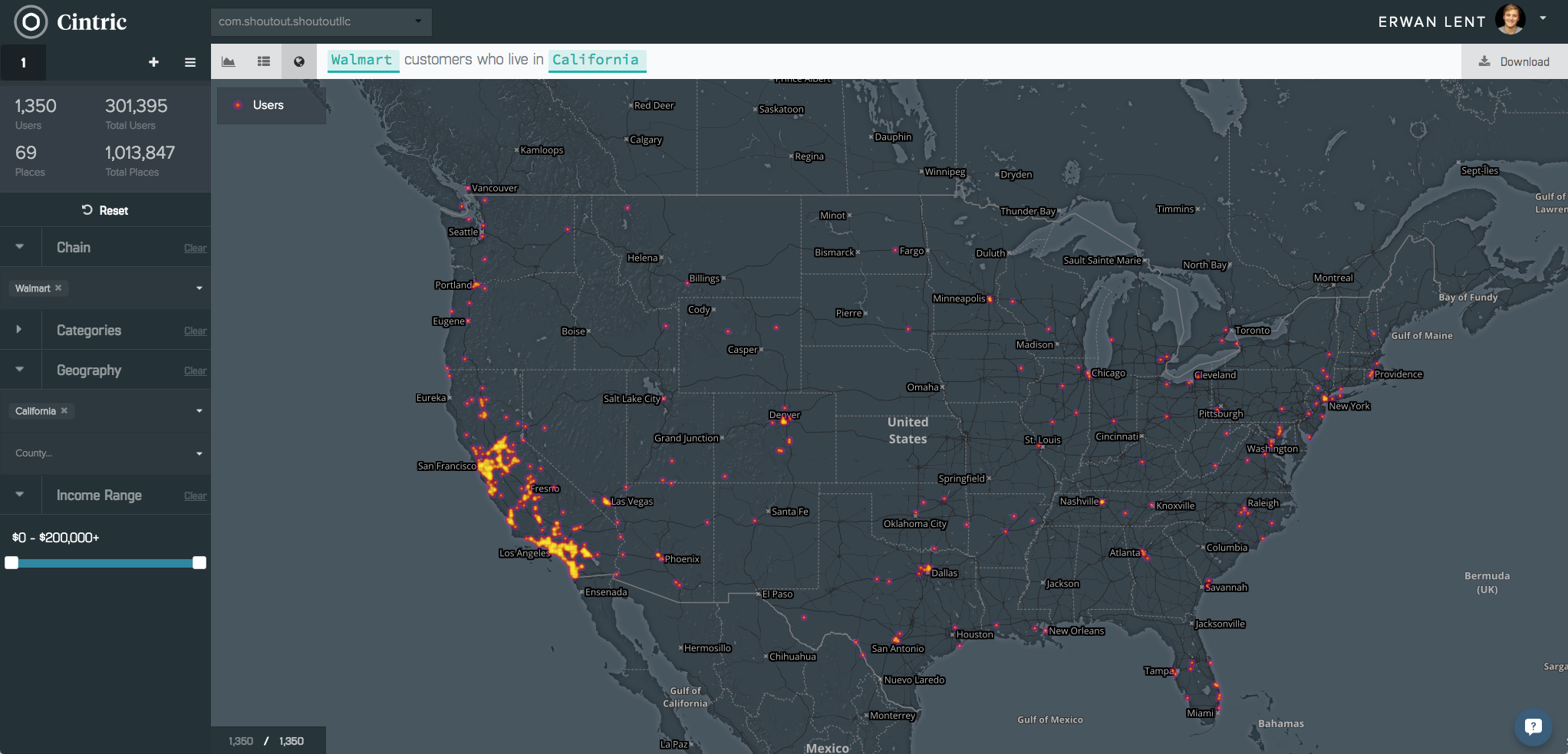
Task: Click Erwan Lent's profile avatar
Action: tap(1510, 19)
